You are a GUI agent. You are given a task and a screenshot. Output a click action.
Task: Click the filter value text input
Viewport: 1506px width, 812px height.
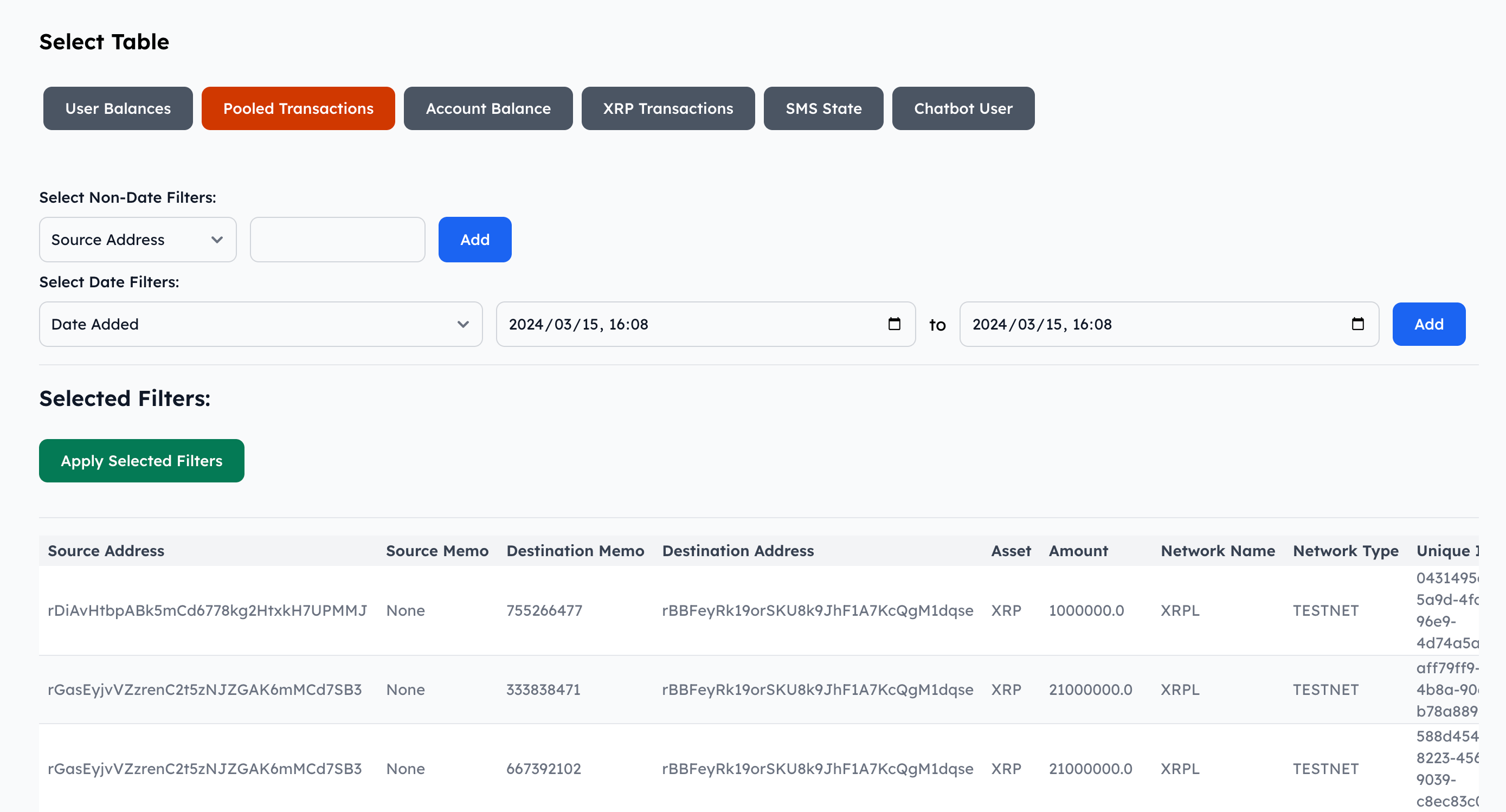[x=337, y=239]
